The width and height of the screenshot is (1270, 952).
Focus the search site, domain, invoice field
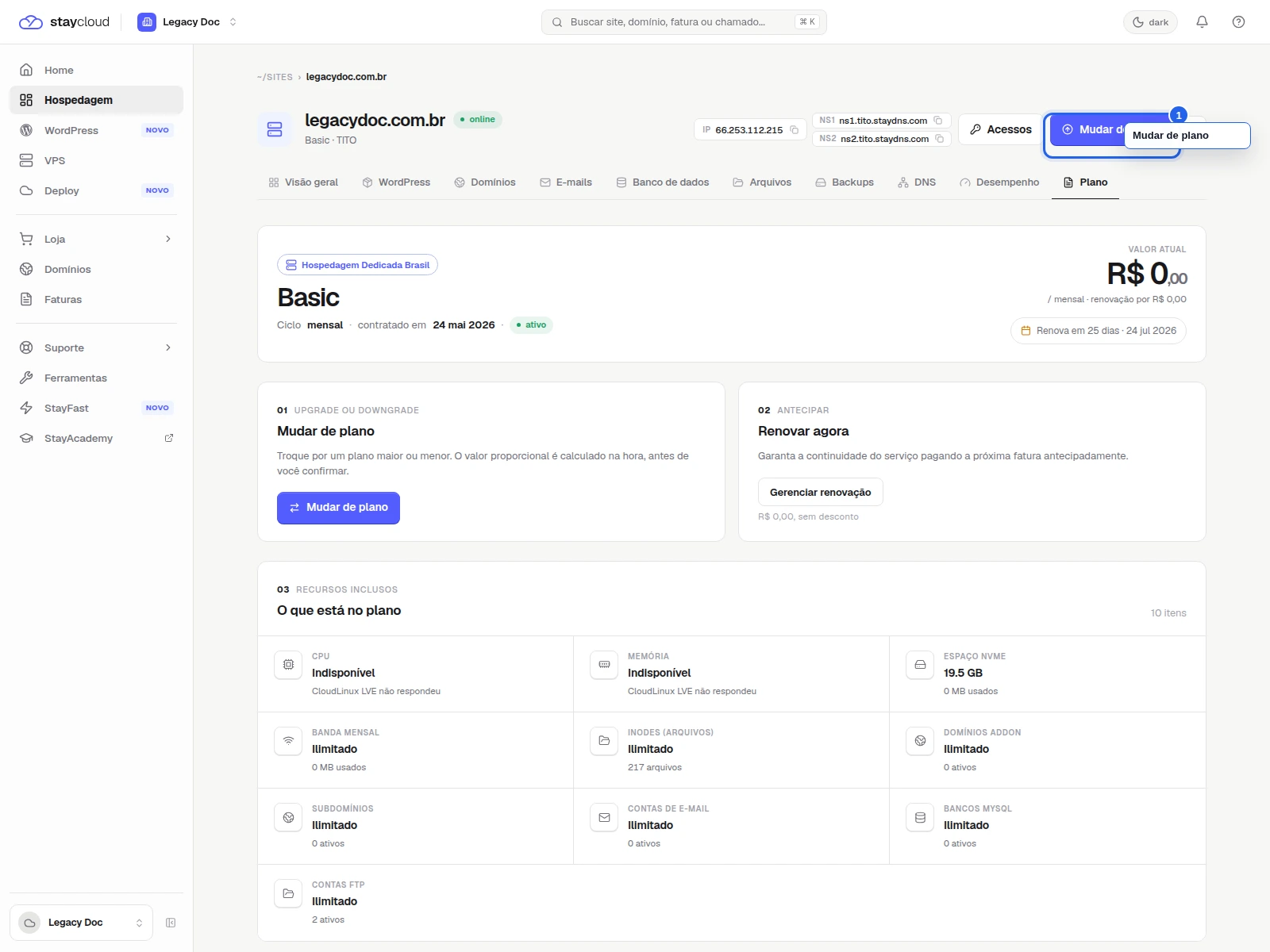(x=683, y=22)
